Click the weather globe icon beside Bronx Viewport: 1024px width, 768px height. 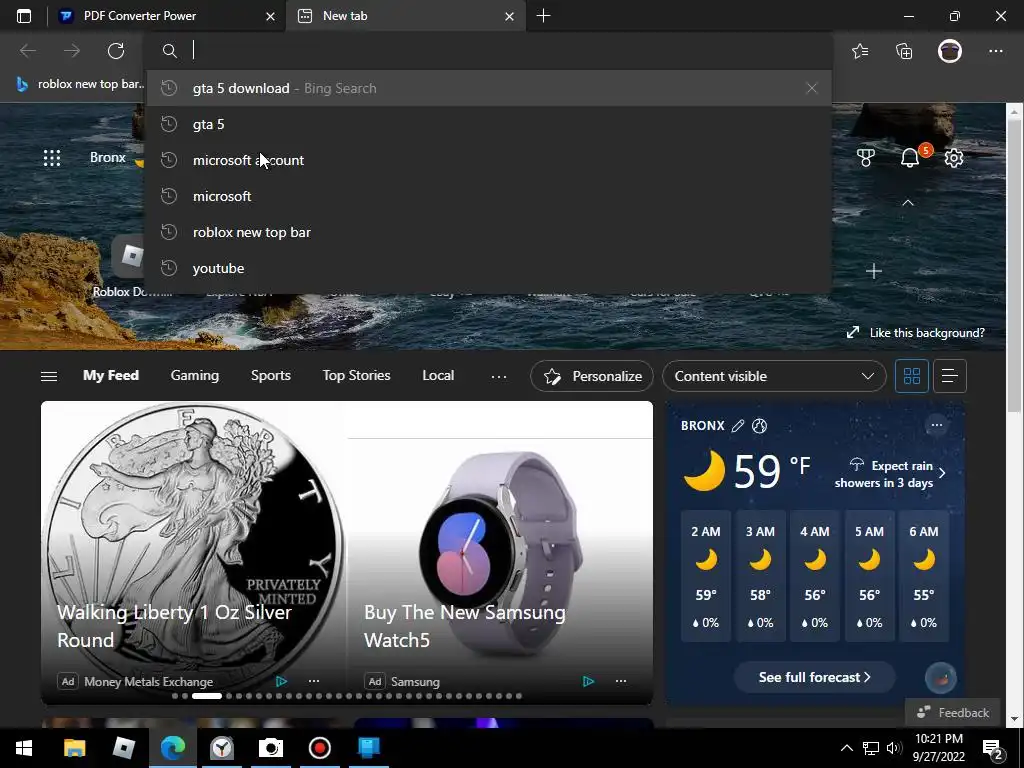(x=760, y=426)
